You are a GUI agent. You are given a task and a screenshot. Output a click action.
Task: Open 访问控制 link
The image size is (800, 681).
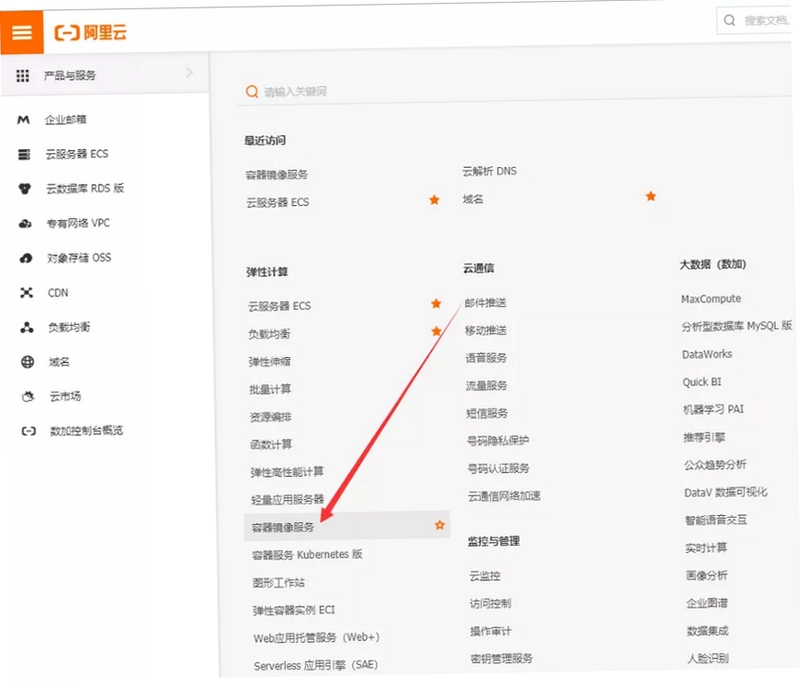[x=490, y=604]
